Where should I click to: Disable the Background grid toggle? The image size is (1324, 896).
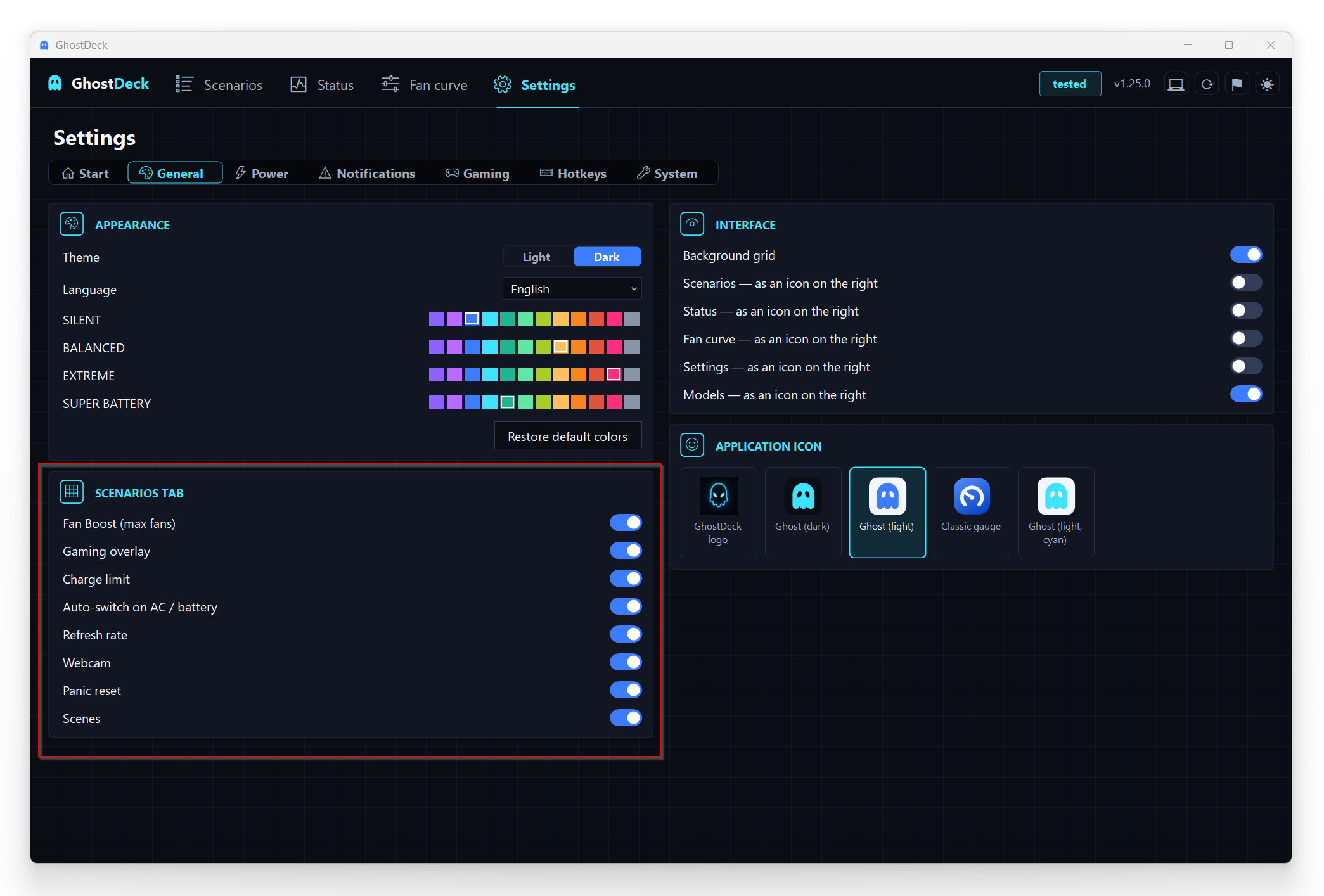coord(1246,255)
